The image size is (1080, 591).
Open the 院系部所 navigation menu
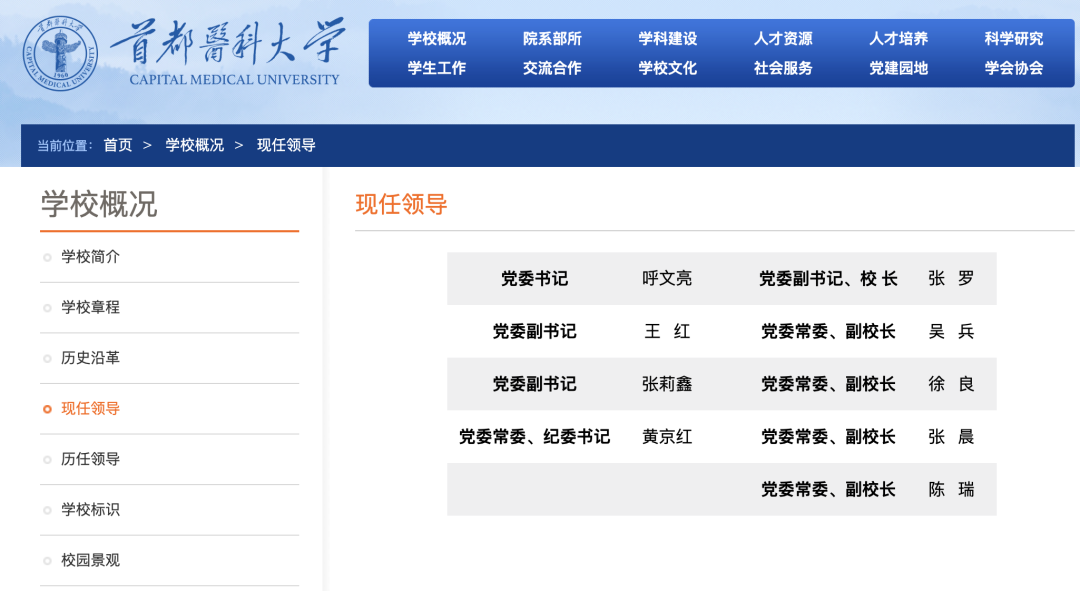coord(552,39)
